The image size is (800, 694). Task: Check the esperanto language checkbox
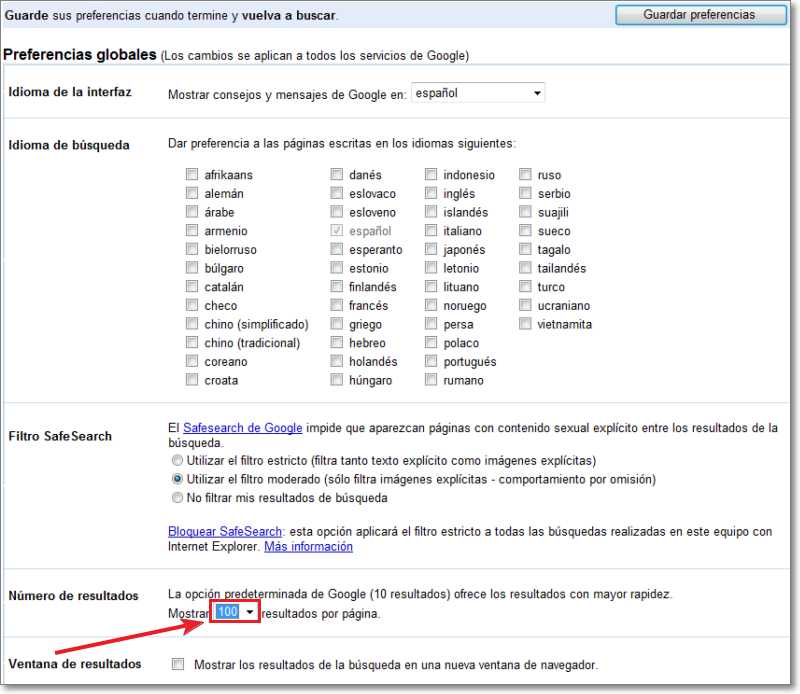pos(337,249)
